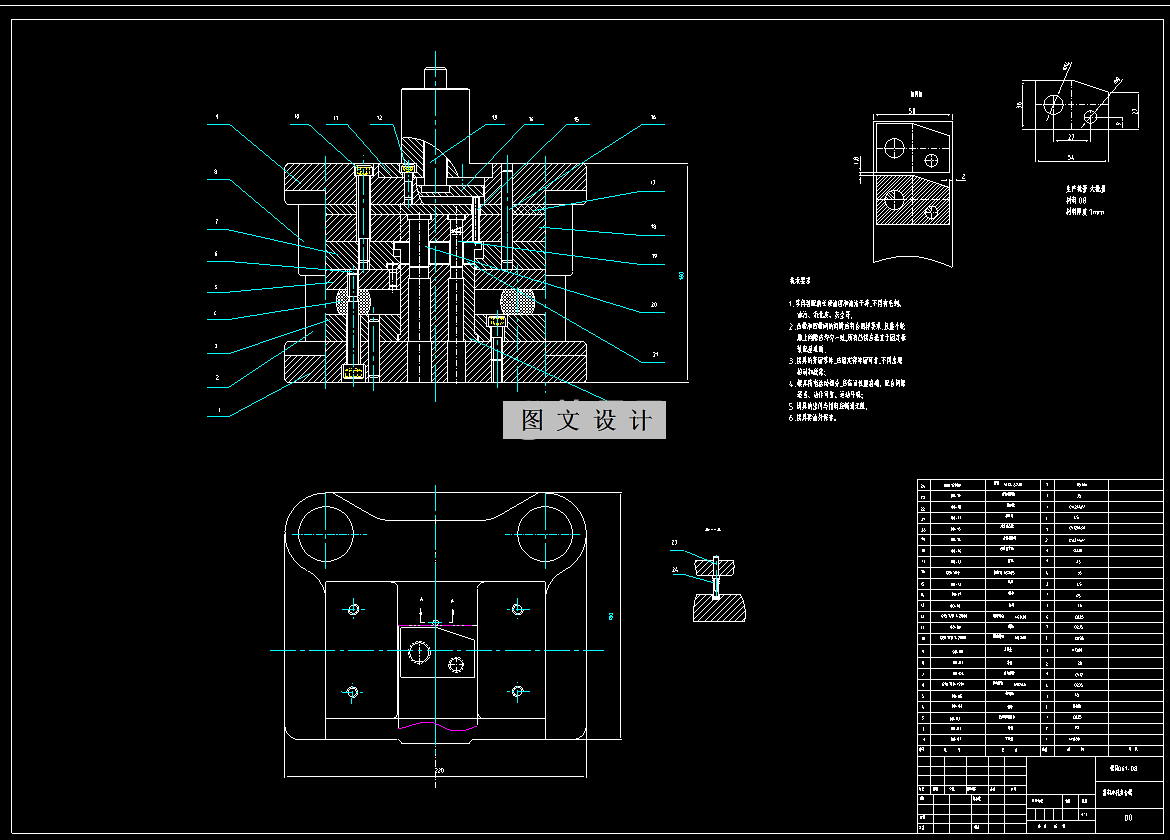Pick the hatched lower block in detail view
The height and width of the screenshot is (840, 1170).
click(719, 607)
